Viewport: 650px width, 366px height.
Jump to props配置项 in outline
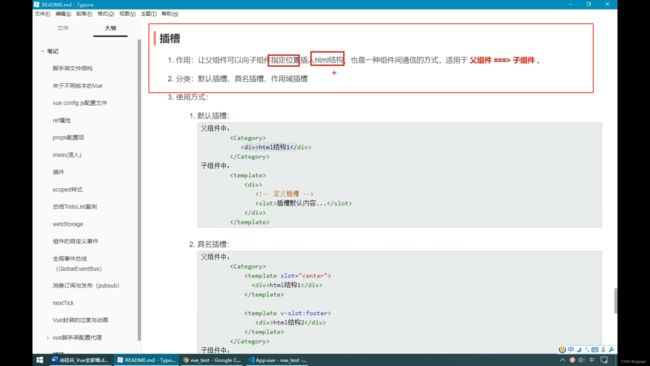click(68, 137)
